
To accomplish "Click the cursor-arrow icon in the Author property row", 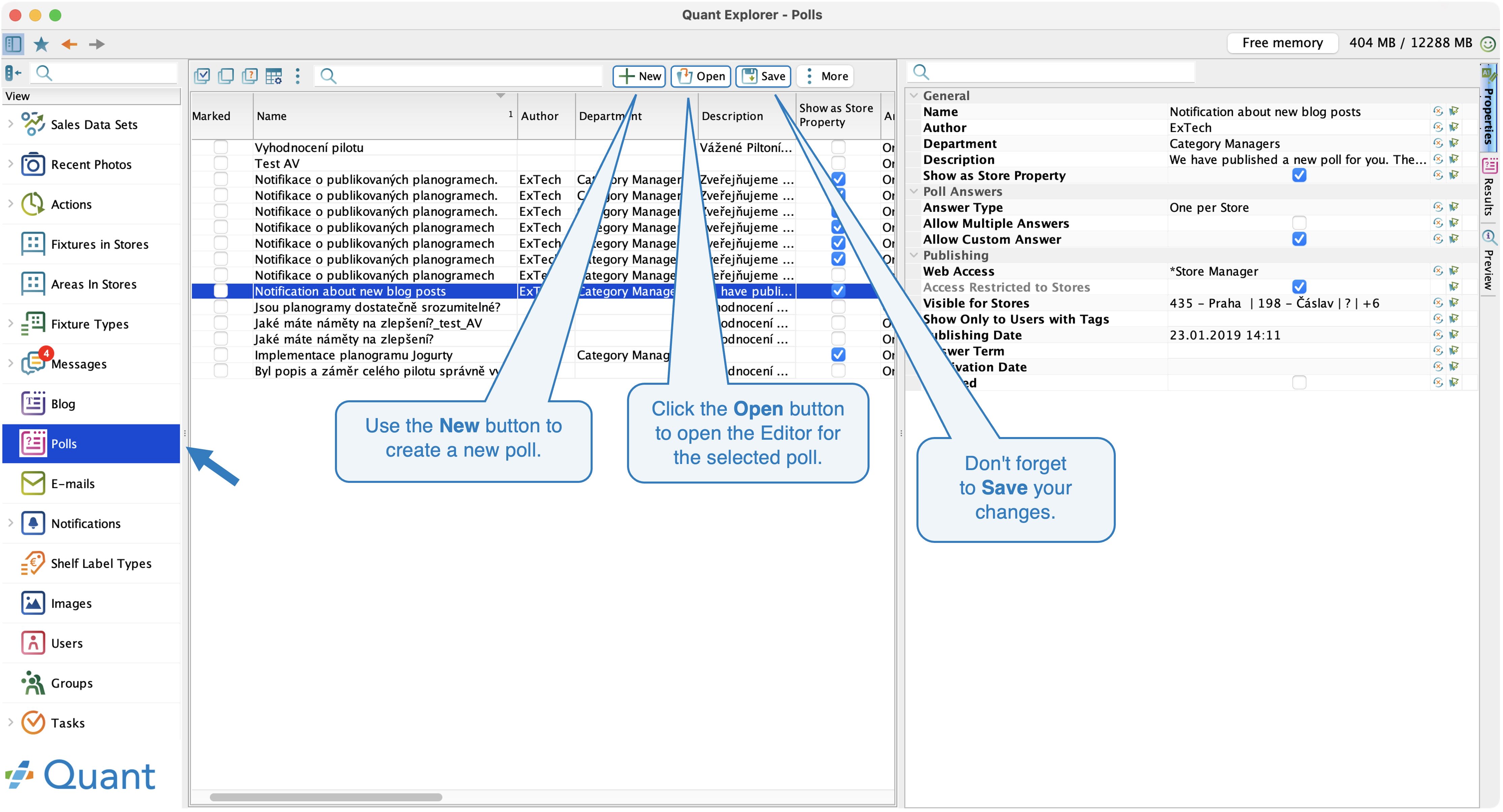I will 1453,127.
